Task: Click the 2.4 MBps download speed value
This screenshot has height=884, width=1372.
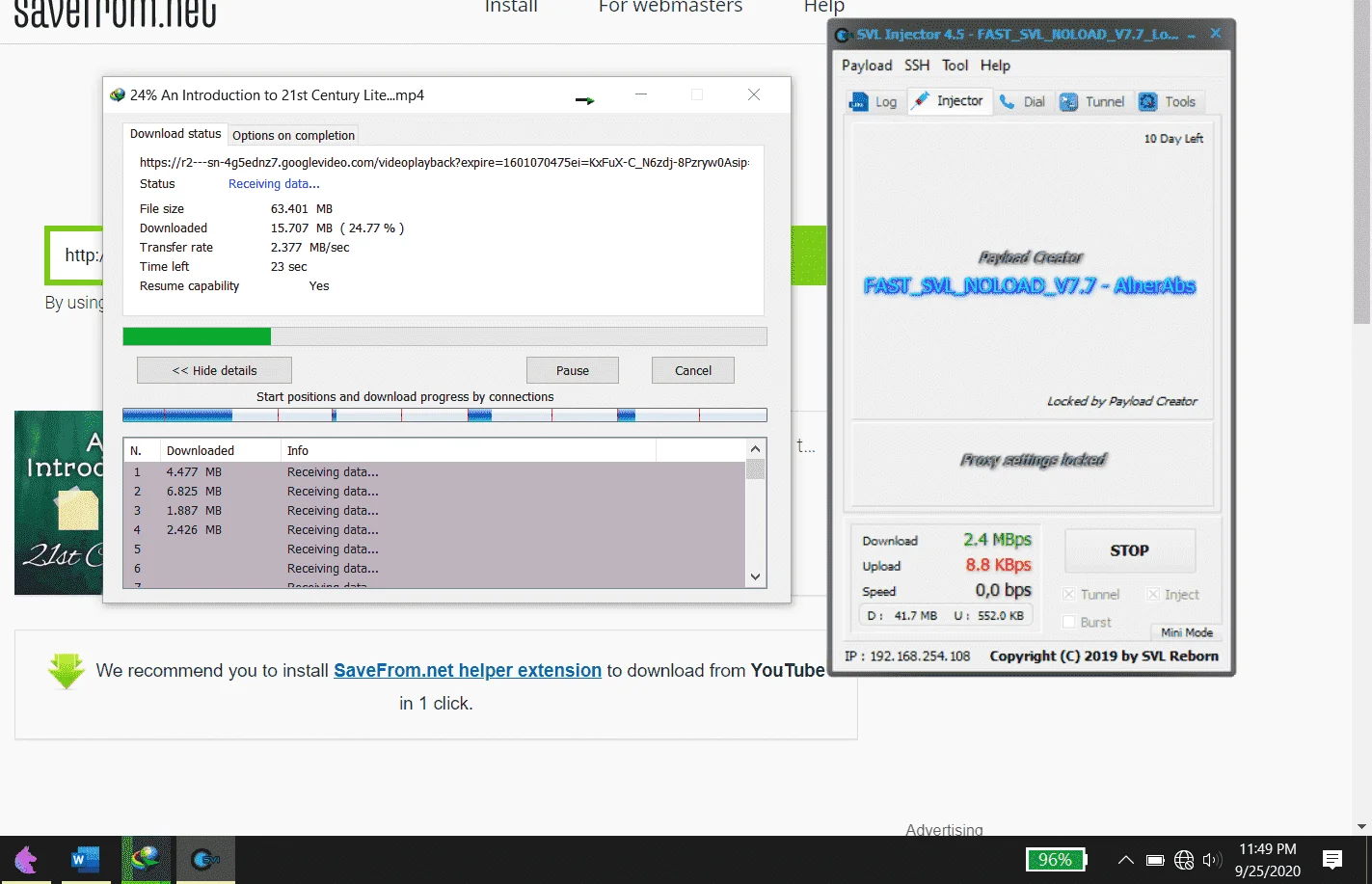Action: (x=997, y=540)
